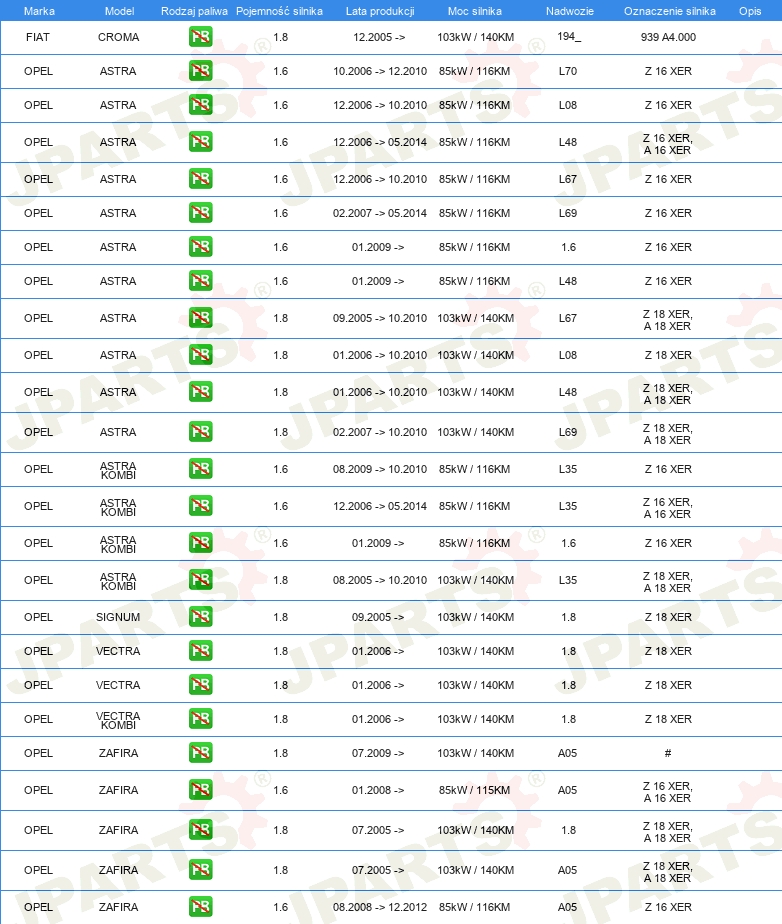The image size is (782, 924).
Task: Click the Model column header
Action: coord(119,11)
